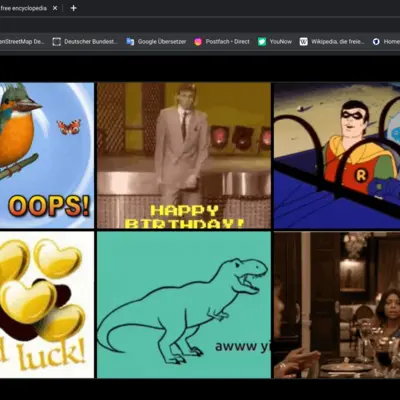Screen dimensions: 400x400
Task: Open a new browser tab
Action: point(74,8)
